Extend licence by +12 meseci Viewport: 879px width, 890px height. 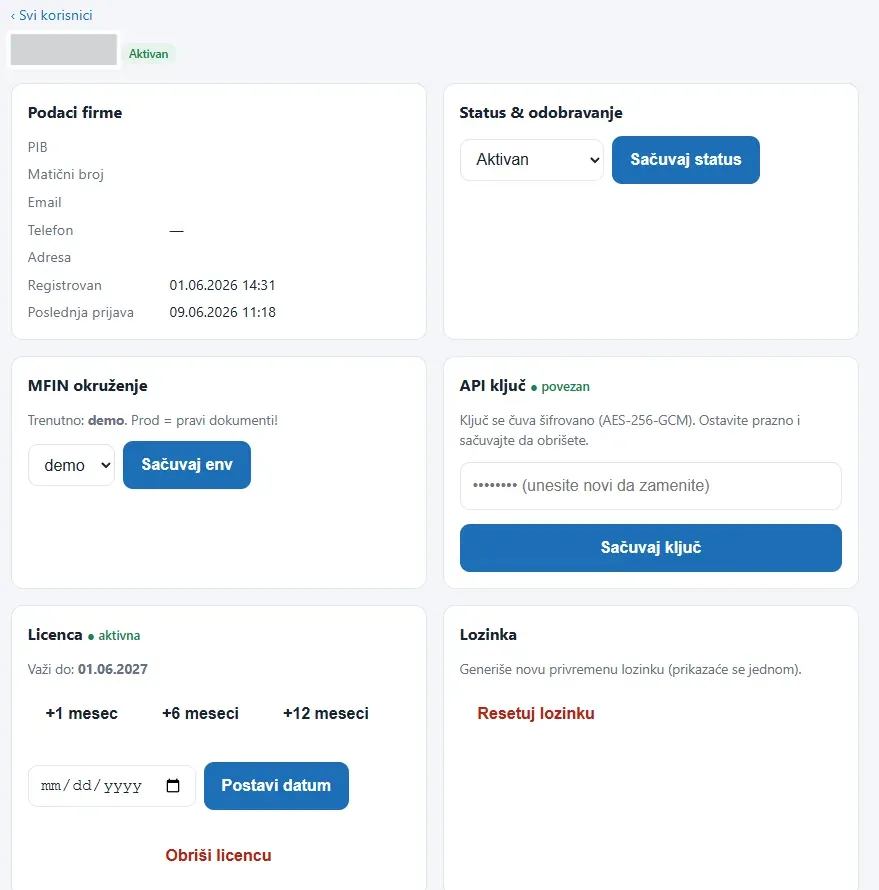point(326,713)
